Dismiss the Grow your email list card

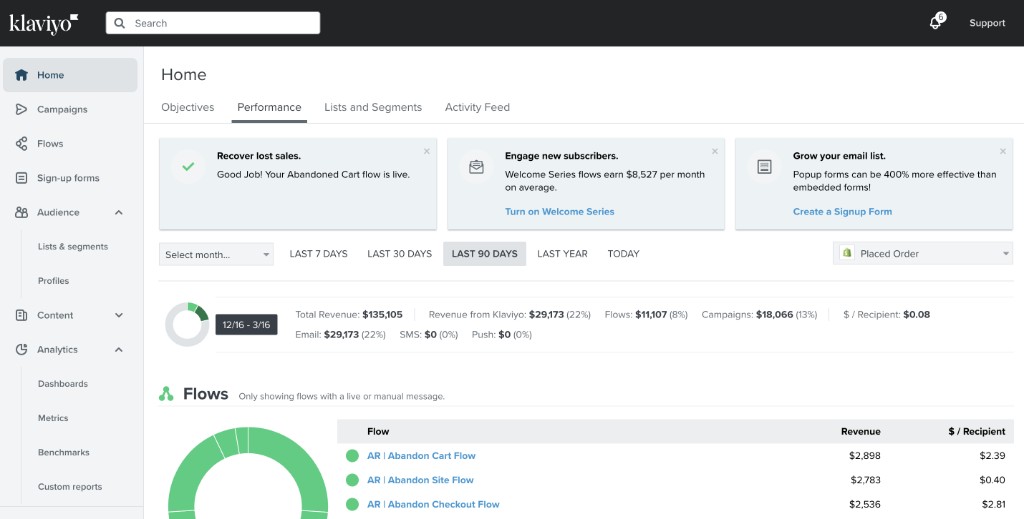tap(1002, 151)
